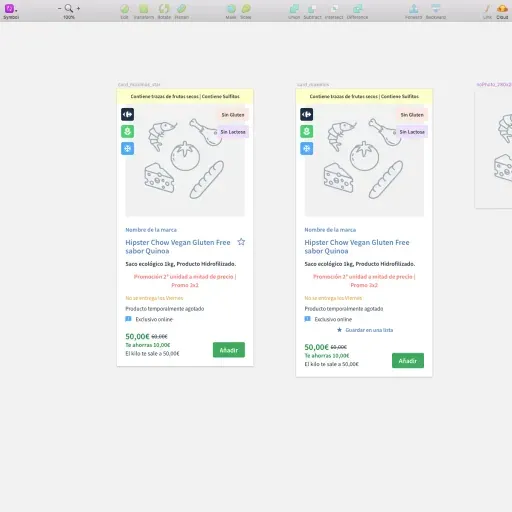
Task: Click the star icon beside Guardar en una lista
Action: point(339,330)
